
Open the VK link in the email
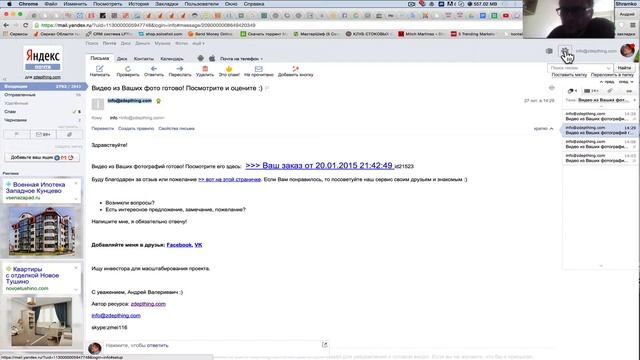[x=198, y=245]
